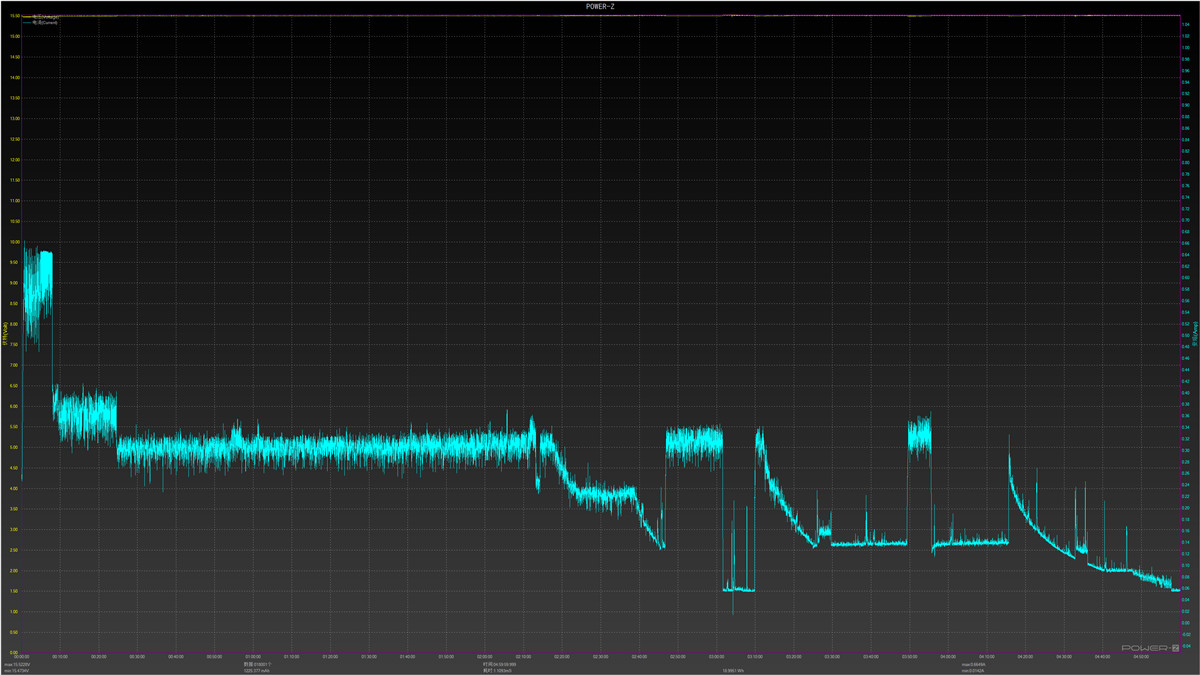Click the min voltage 15.4734V readout

click(x=18, y=670)
